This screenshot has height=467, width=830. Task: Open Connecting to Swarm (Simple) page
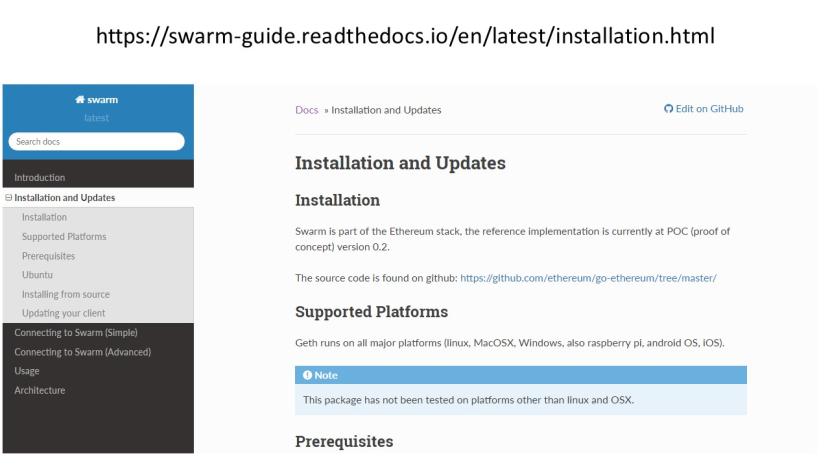coord(76,332)
